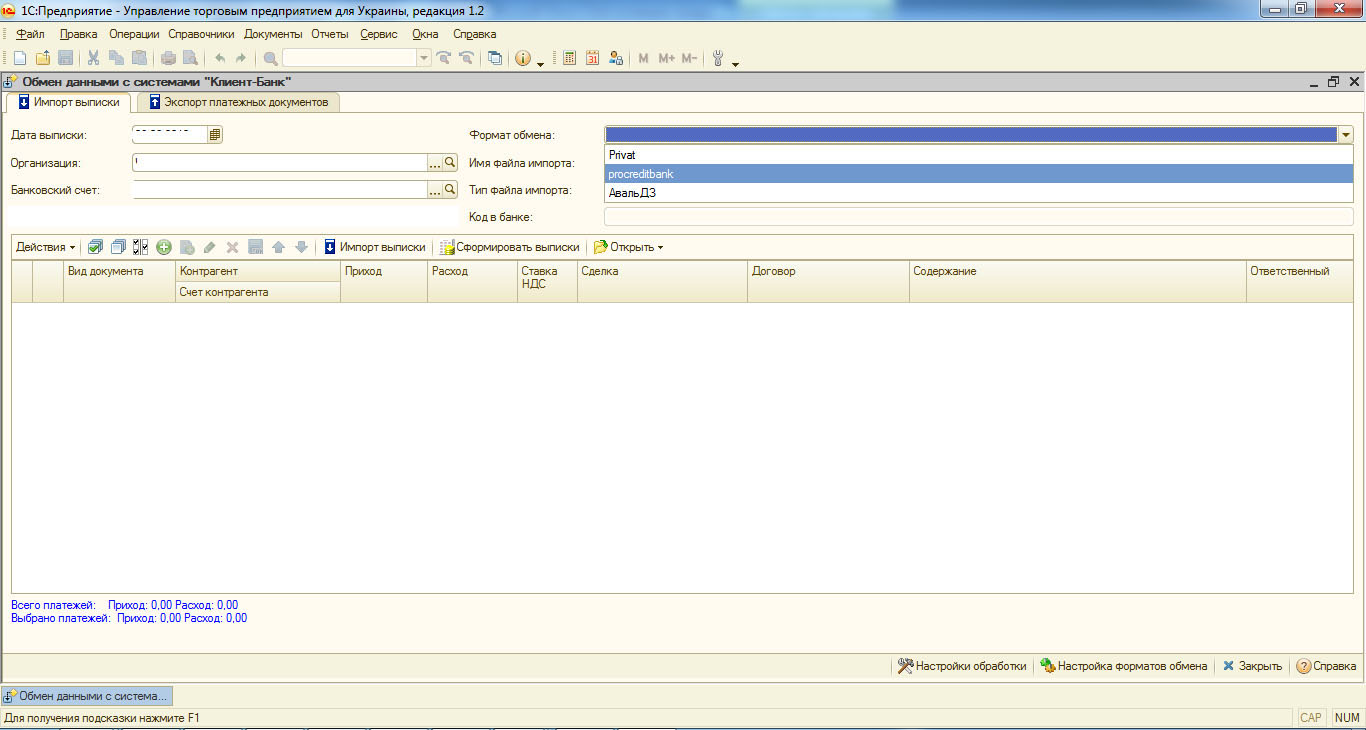
Task: Switch to Импорт выписки tab
Action: (68, 102)
